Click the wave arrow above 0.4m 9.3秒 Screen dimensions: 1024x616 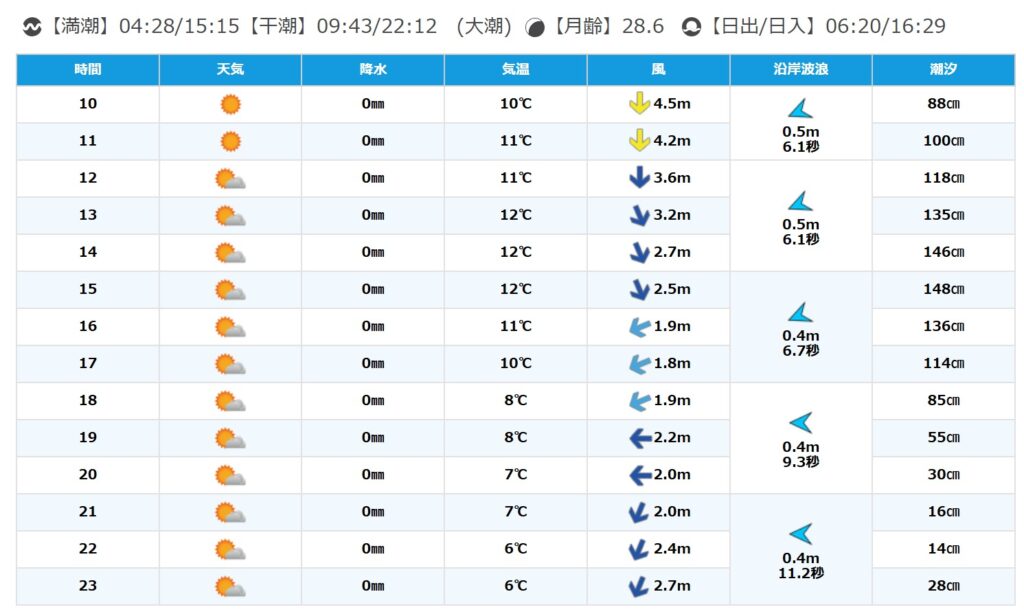click(x=800, y=423)
